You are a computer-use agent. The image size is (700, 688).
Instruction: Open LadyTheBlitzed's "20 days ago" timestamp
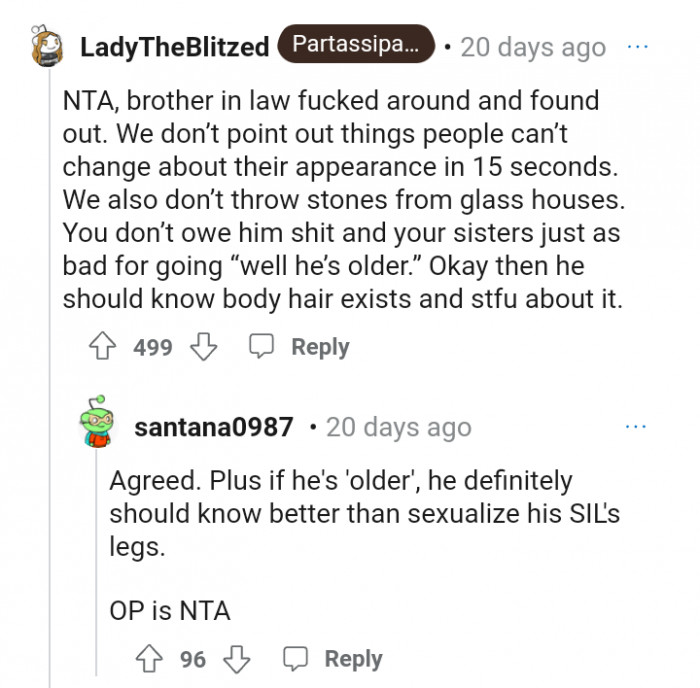coord(533,47)
